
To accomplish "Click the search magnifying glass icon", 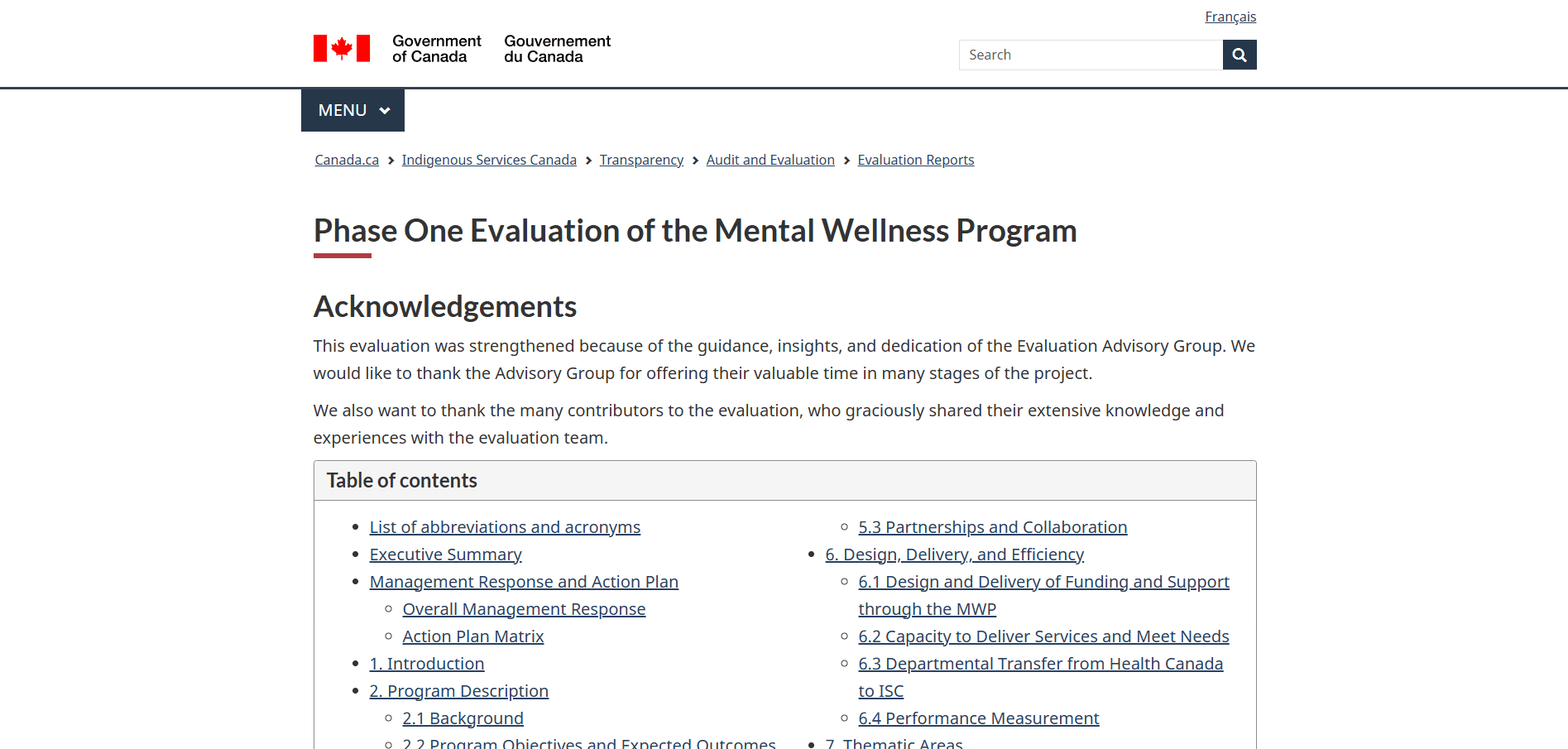I will pos(1239,55).
